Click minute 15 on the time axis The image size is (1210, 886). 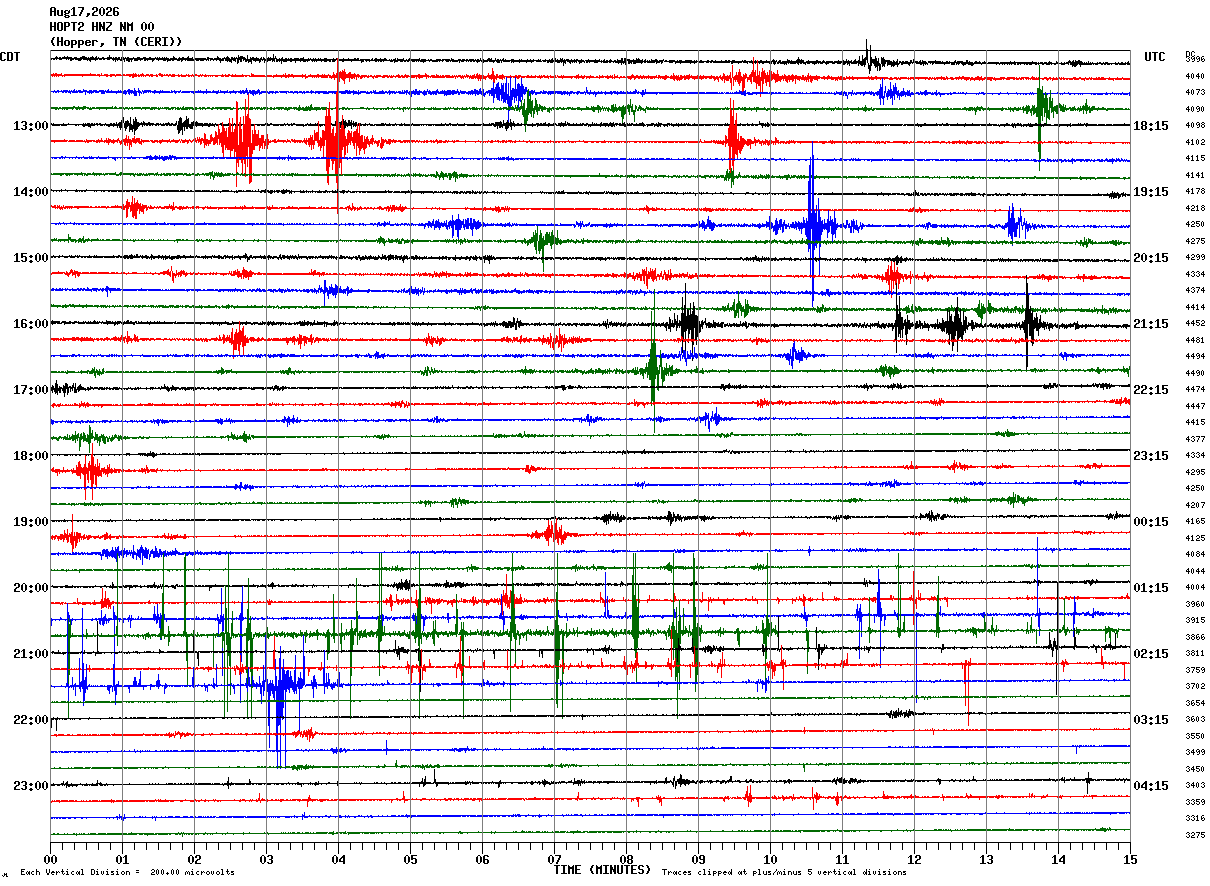(x=1130, y=859)
